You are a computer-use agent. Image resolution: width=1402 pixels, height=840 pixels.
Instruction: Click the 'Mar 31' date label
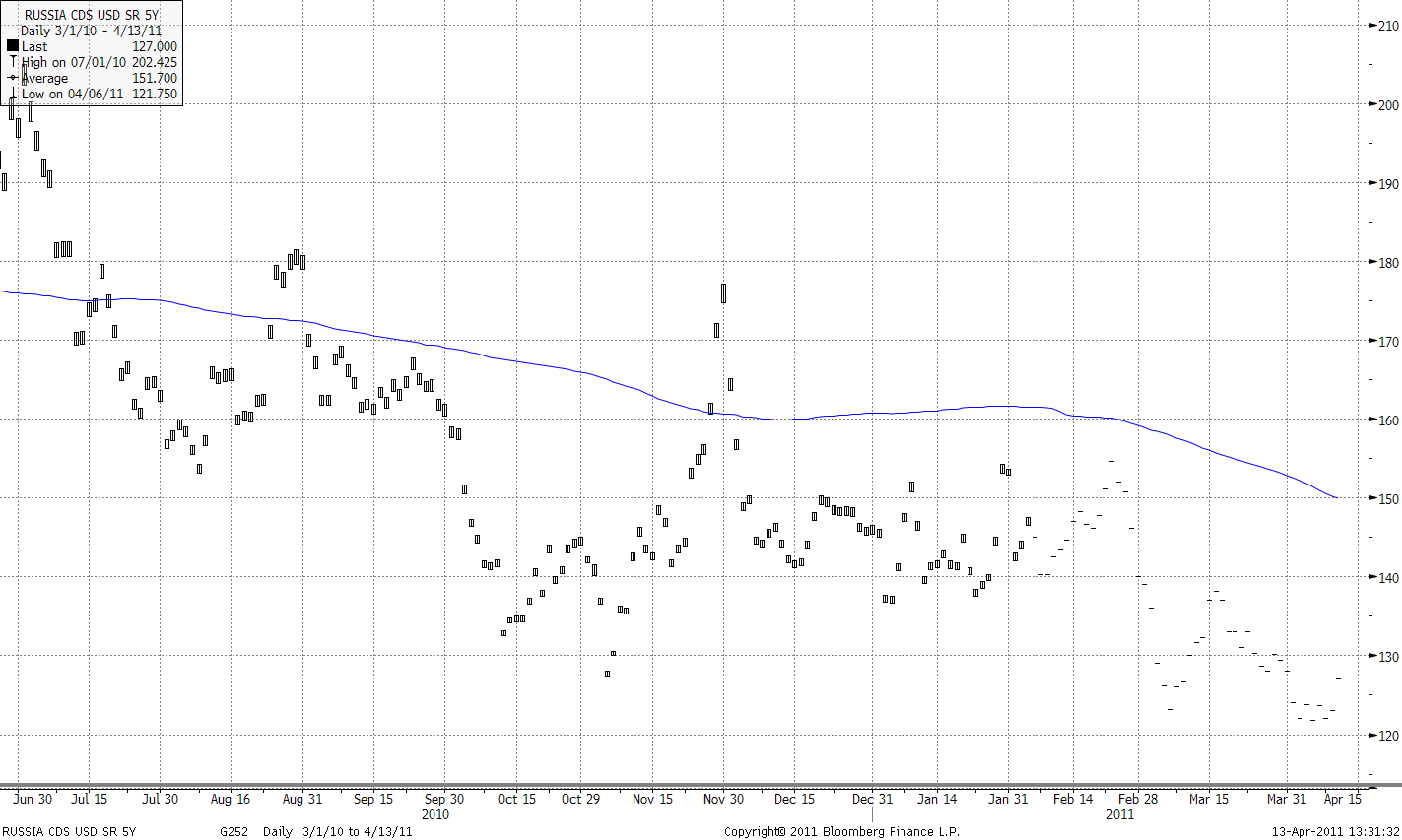[1287, 799]
